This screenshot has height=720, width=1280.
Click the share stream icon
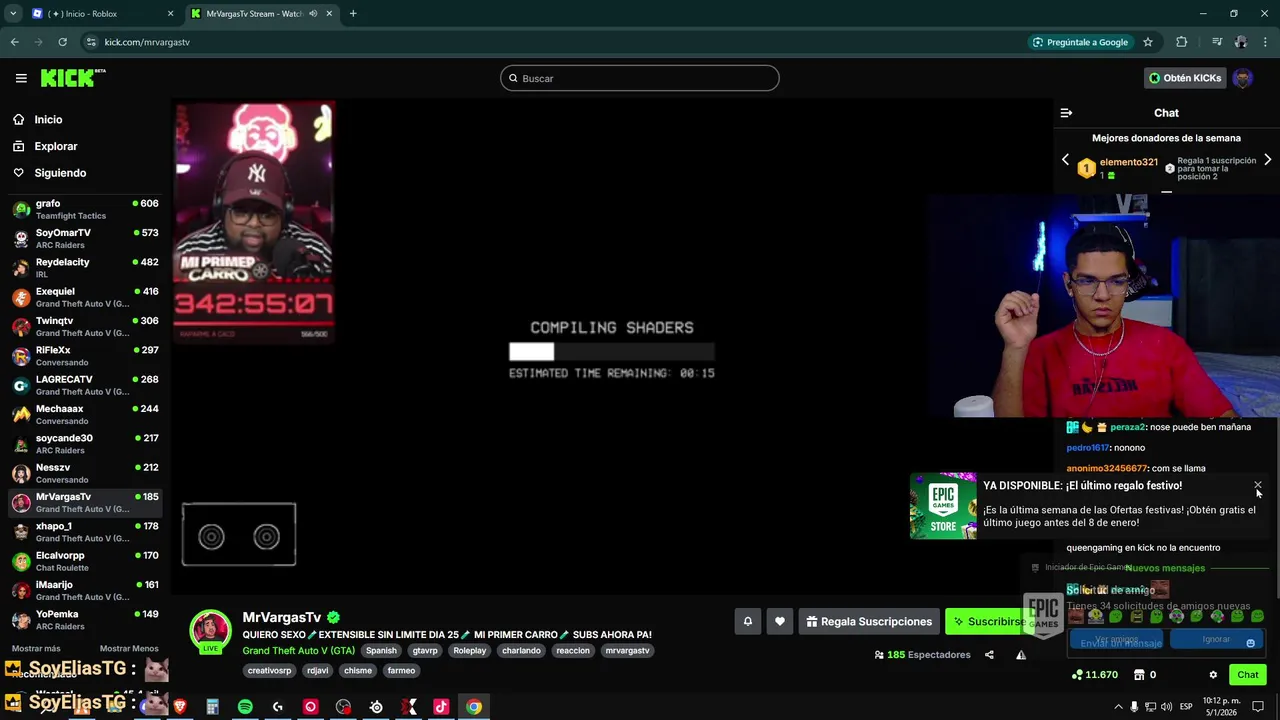(x=989, y=655)
